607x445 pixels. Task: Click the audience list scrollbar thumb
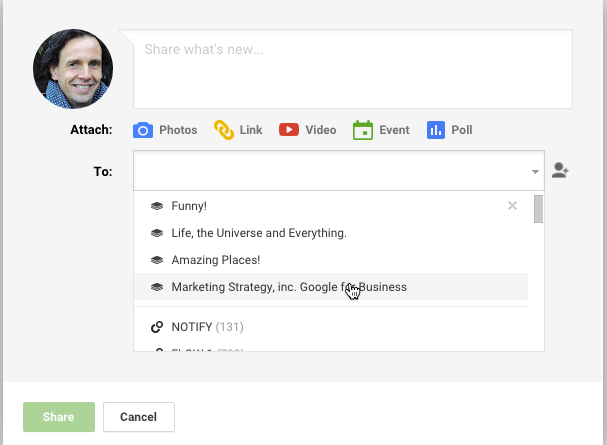tap(538, 209)
